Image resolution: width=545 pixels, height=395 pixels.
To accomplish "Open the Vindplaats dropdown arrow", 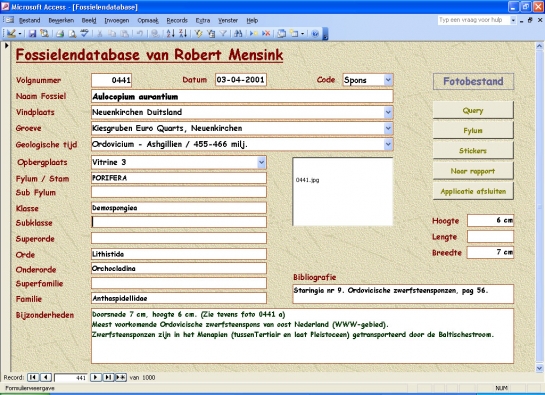I will point(388,112).
